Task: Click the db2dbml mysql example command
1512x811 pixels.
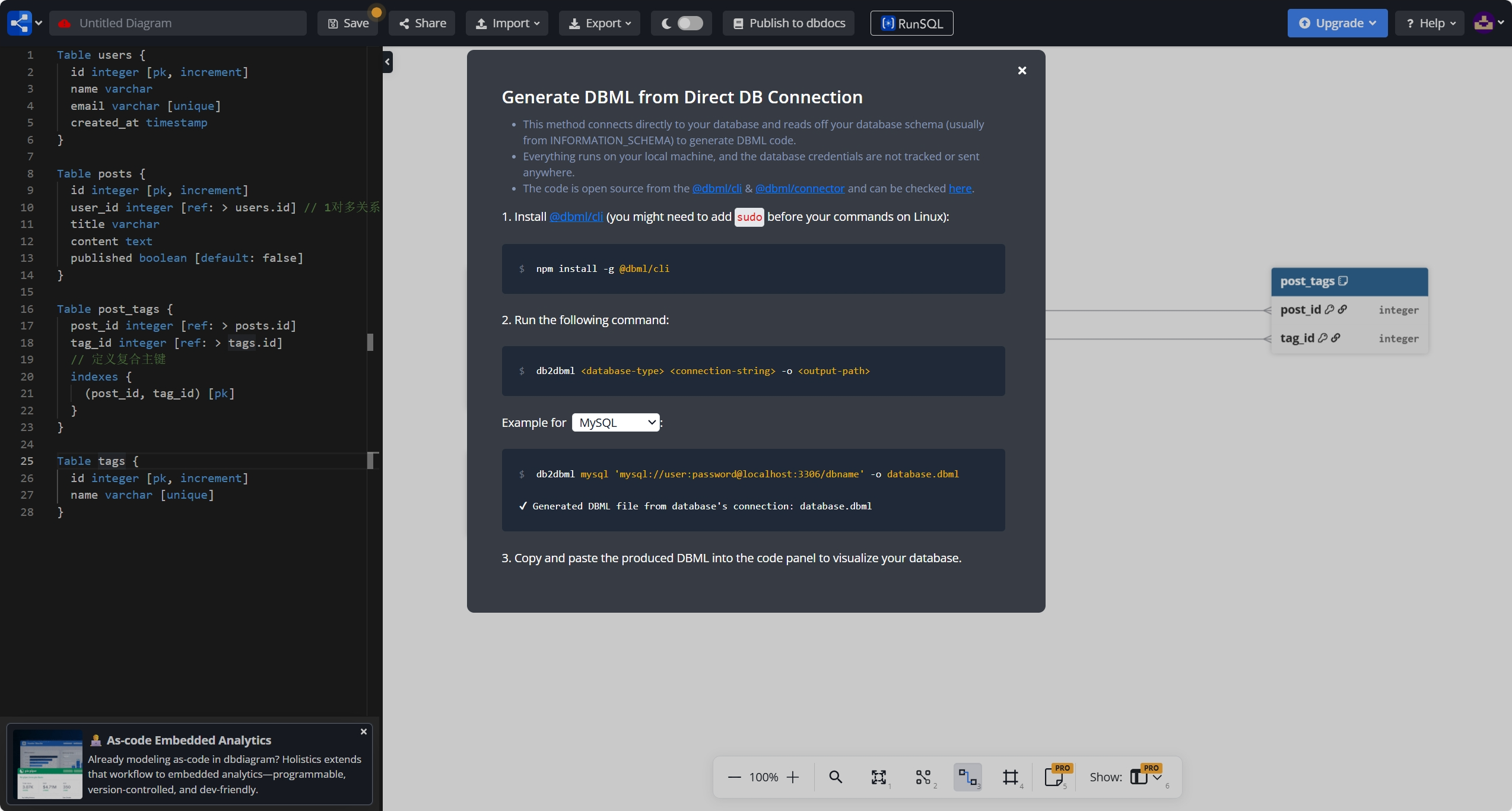Action: click(747, 474)
